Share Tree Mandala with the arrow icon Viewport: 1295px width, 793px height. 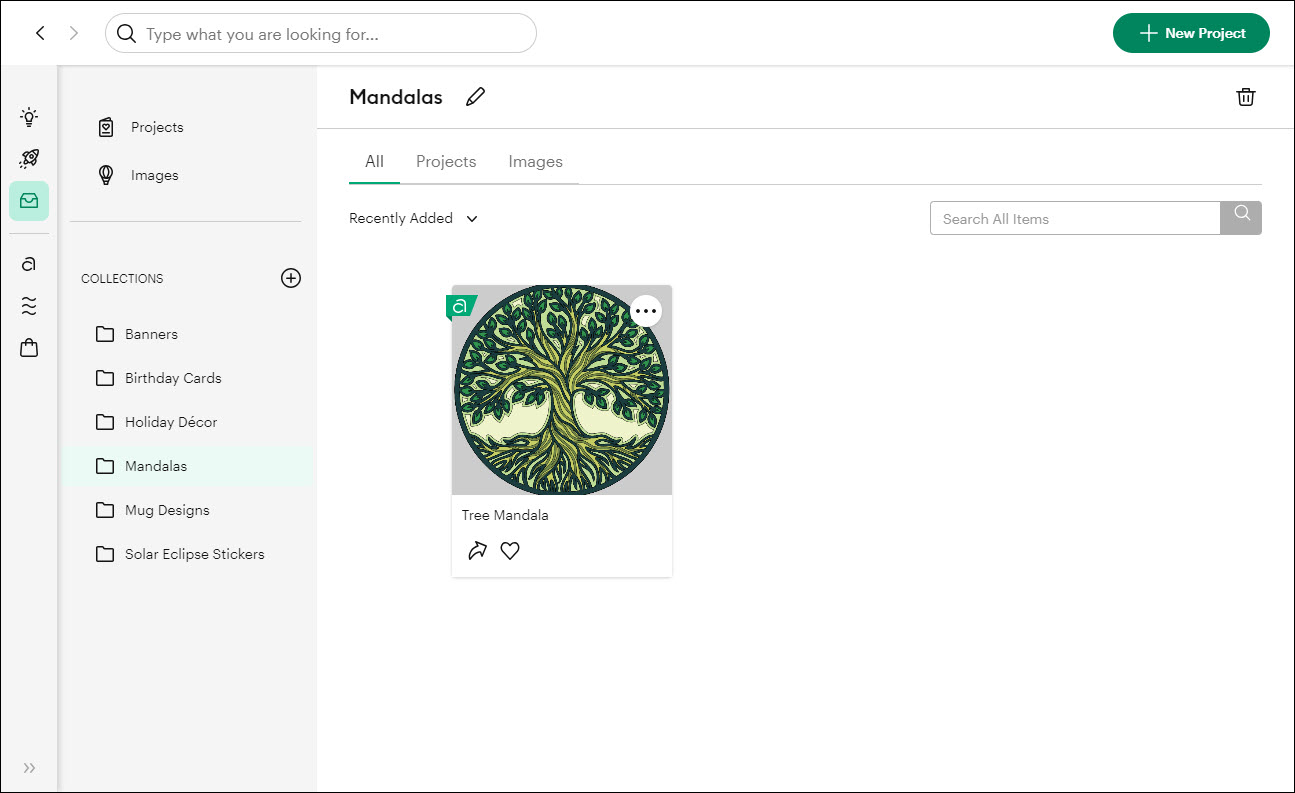(x=477, y=551)
